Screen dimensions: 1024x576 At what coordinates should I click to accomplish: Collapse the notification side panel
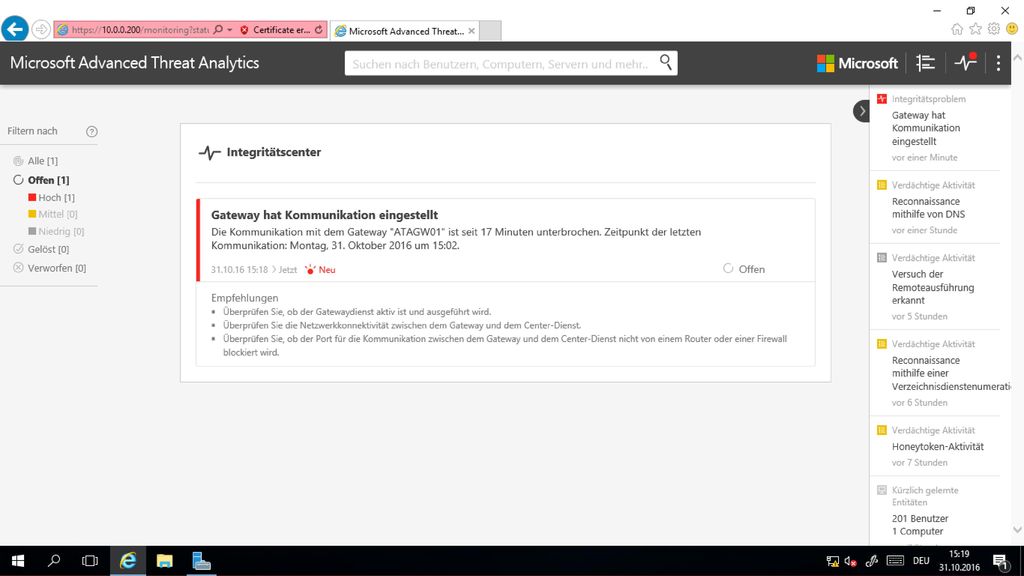[x=861, y=111]
